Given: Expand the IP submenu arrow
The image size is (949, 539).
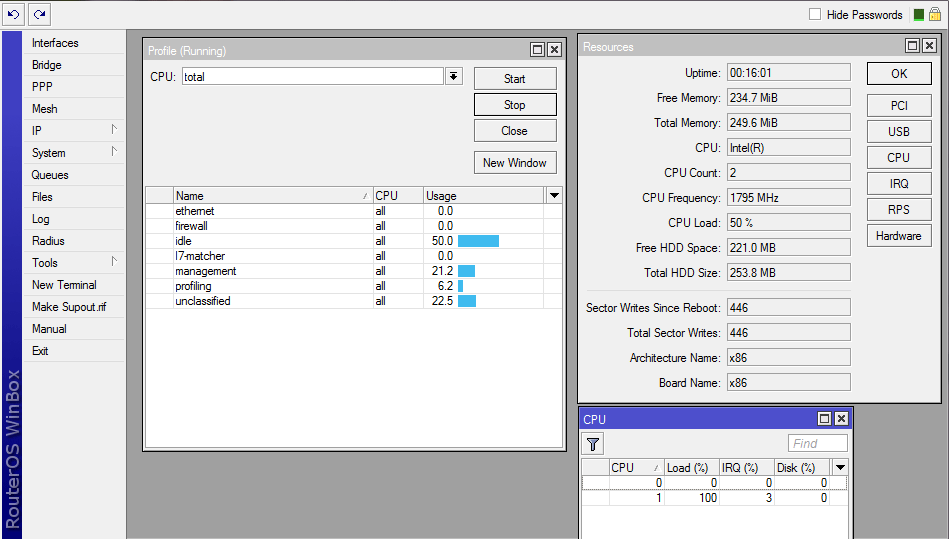Looking at the screenshot, I should click(114, 129).
